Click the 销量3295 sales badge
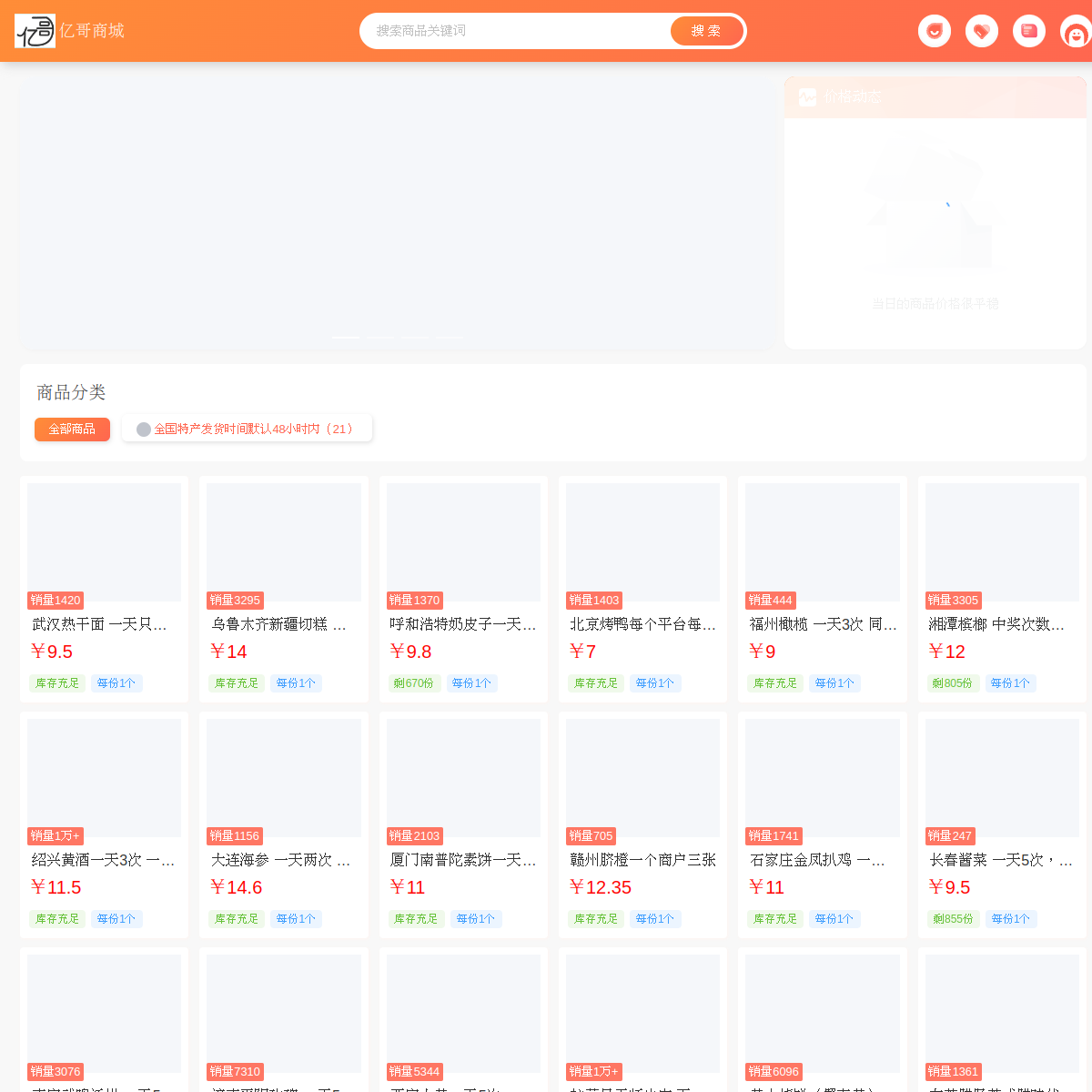 [235, 601]
